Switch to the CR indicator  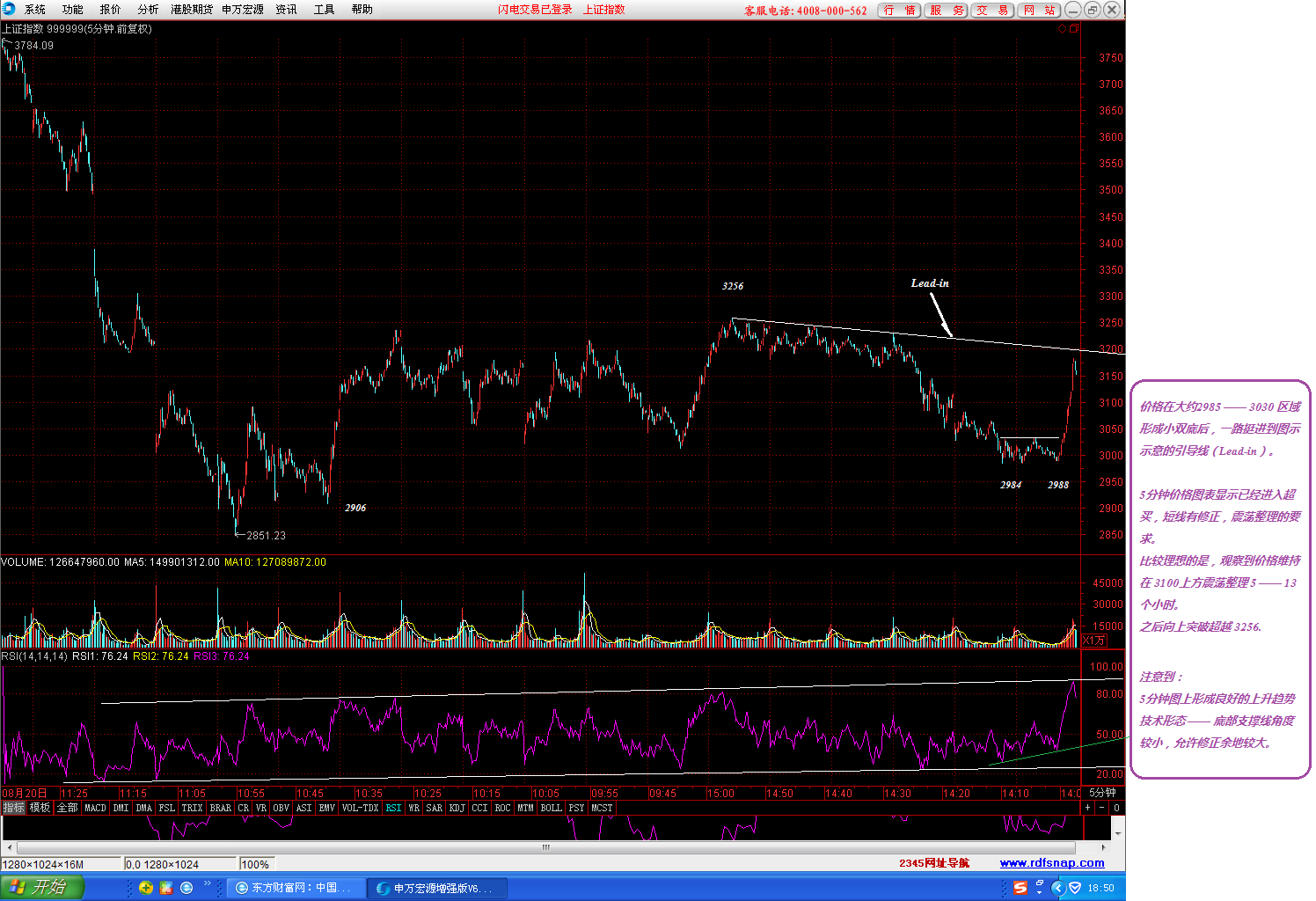(x=244, y=808)
